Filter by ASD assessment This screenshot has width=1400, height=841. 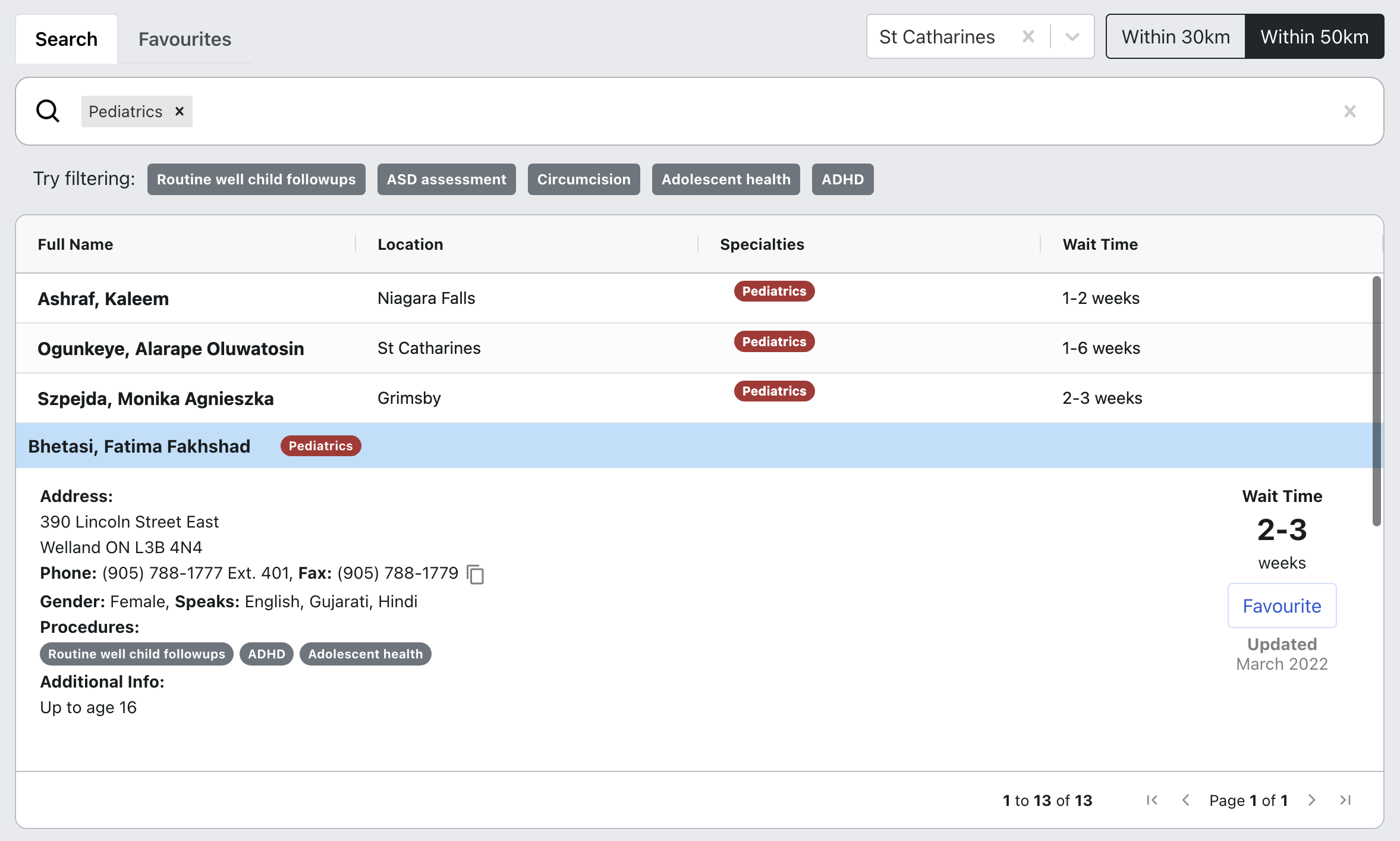click(446, 180)
